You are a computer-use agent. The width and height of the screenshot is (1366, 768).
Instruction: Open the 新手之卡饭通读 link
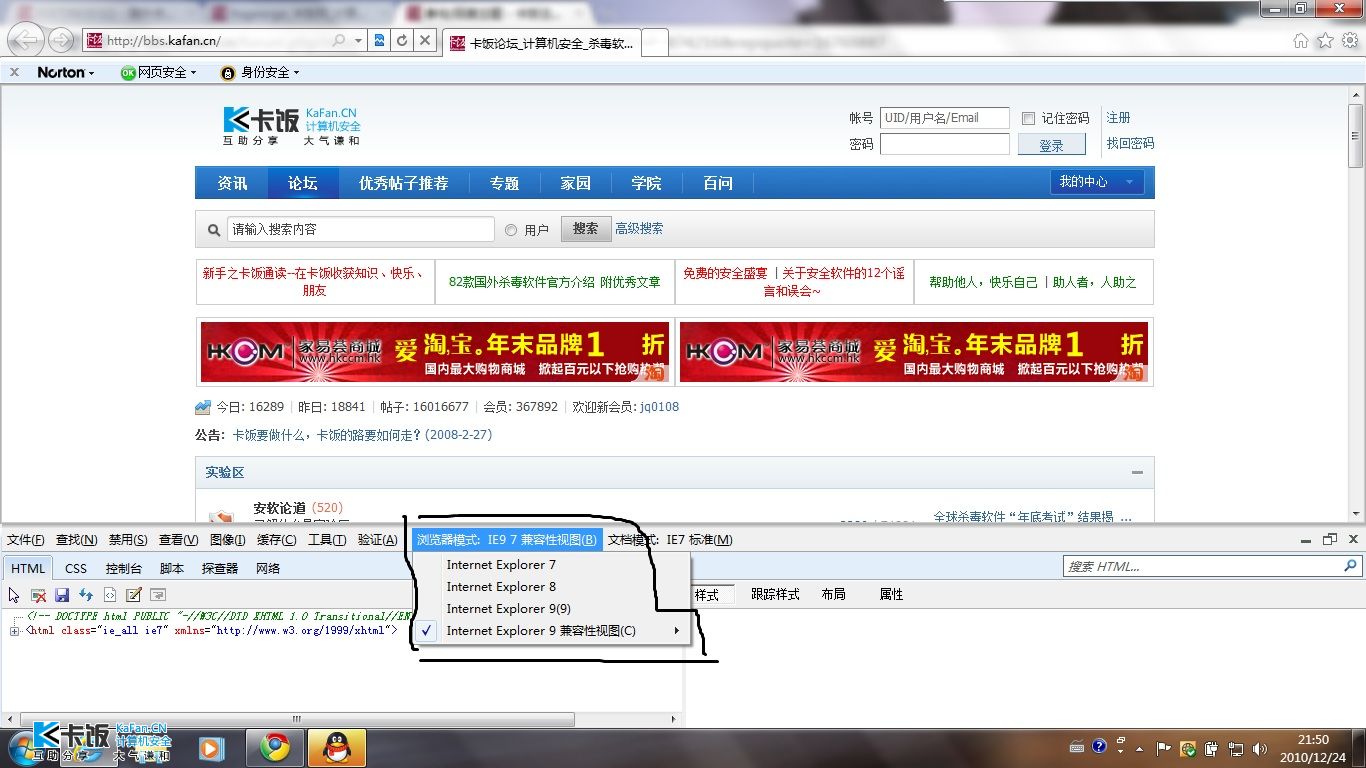tap(314, 282)
